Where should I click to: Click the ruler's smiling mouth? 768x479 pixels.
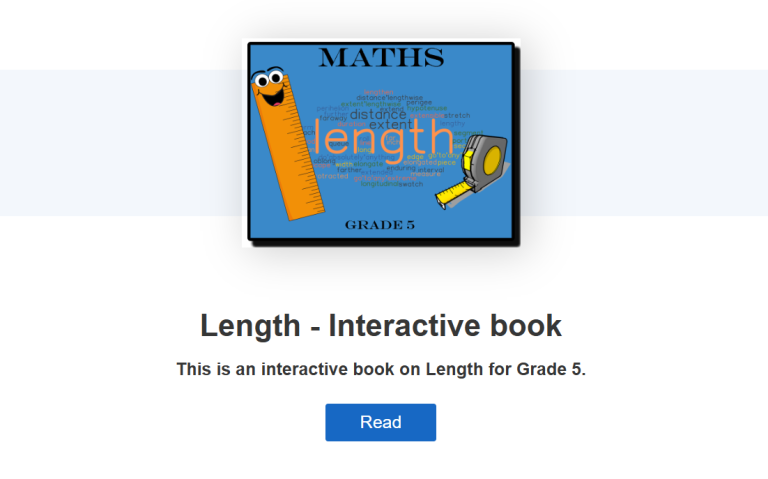click(273, 98)
